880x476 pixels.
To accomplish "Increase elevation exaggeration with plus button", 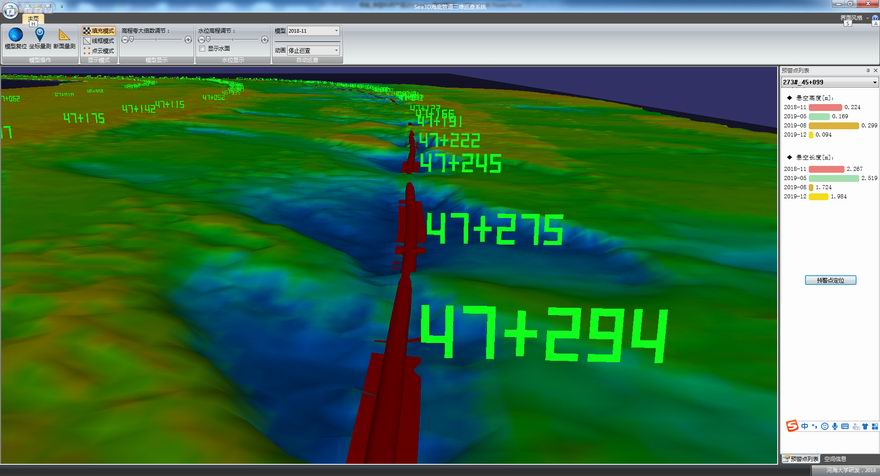I will point(188,40).
